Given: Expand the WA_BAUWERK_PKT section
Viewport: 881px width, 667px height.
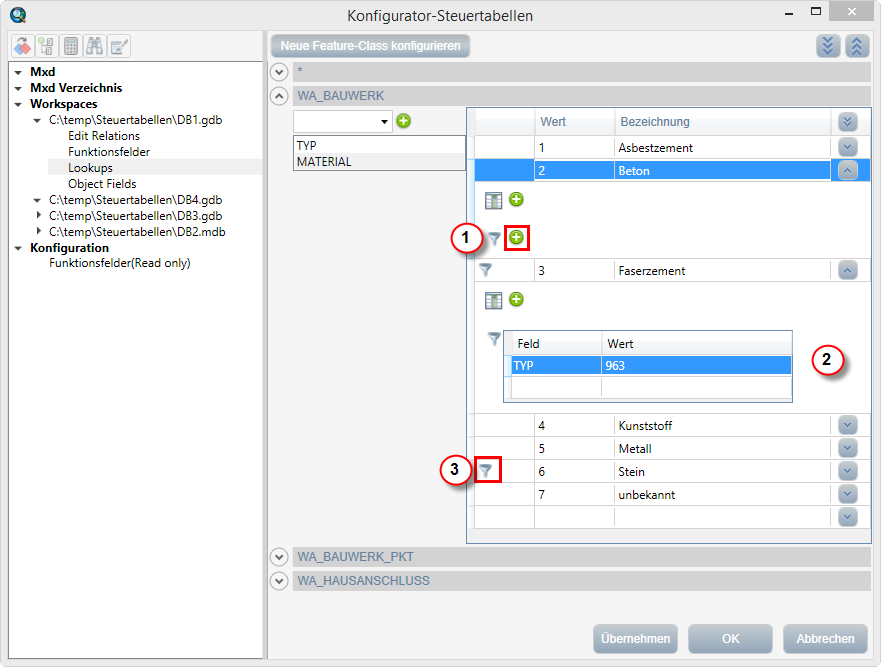Looking at the screenshot, I should click(x=279, y=556).
